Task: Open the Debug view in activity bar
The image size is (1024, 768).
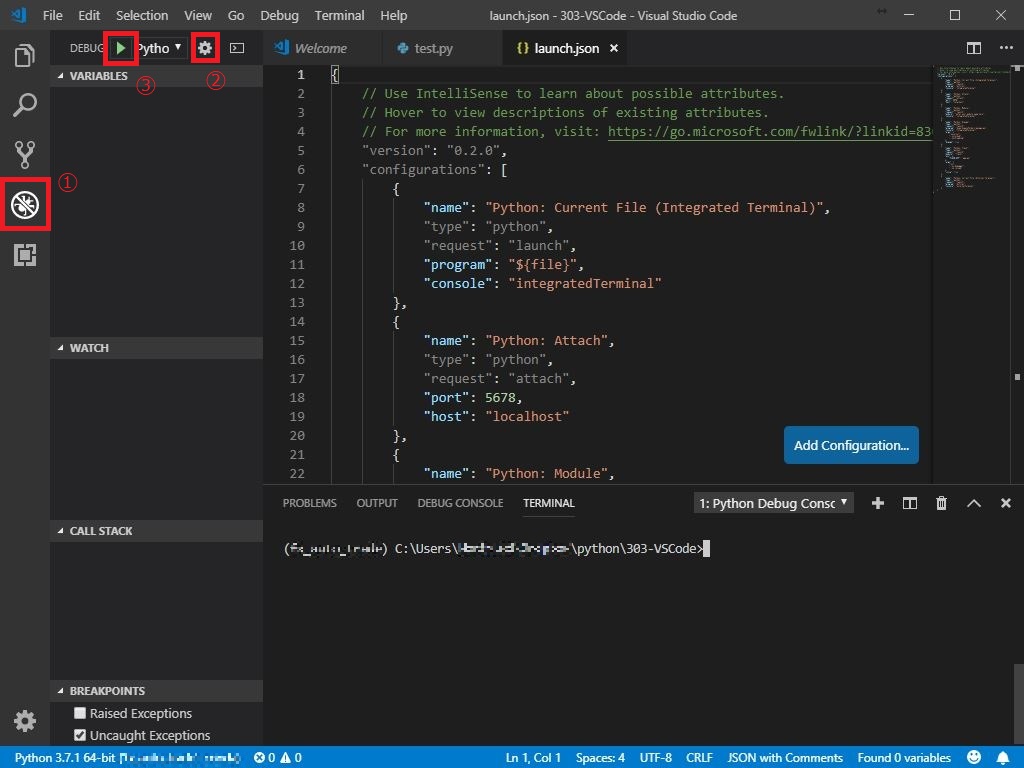Action: [x=25, y=204]
